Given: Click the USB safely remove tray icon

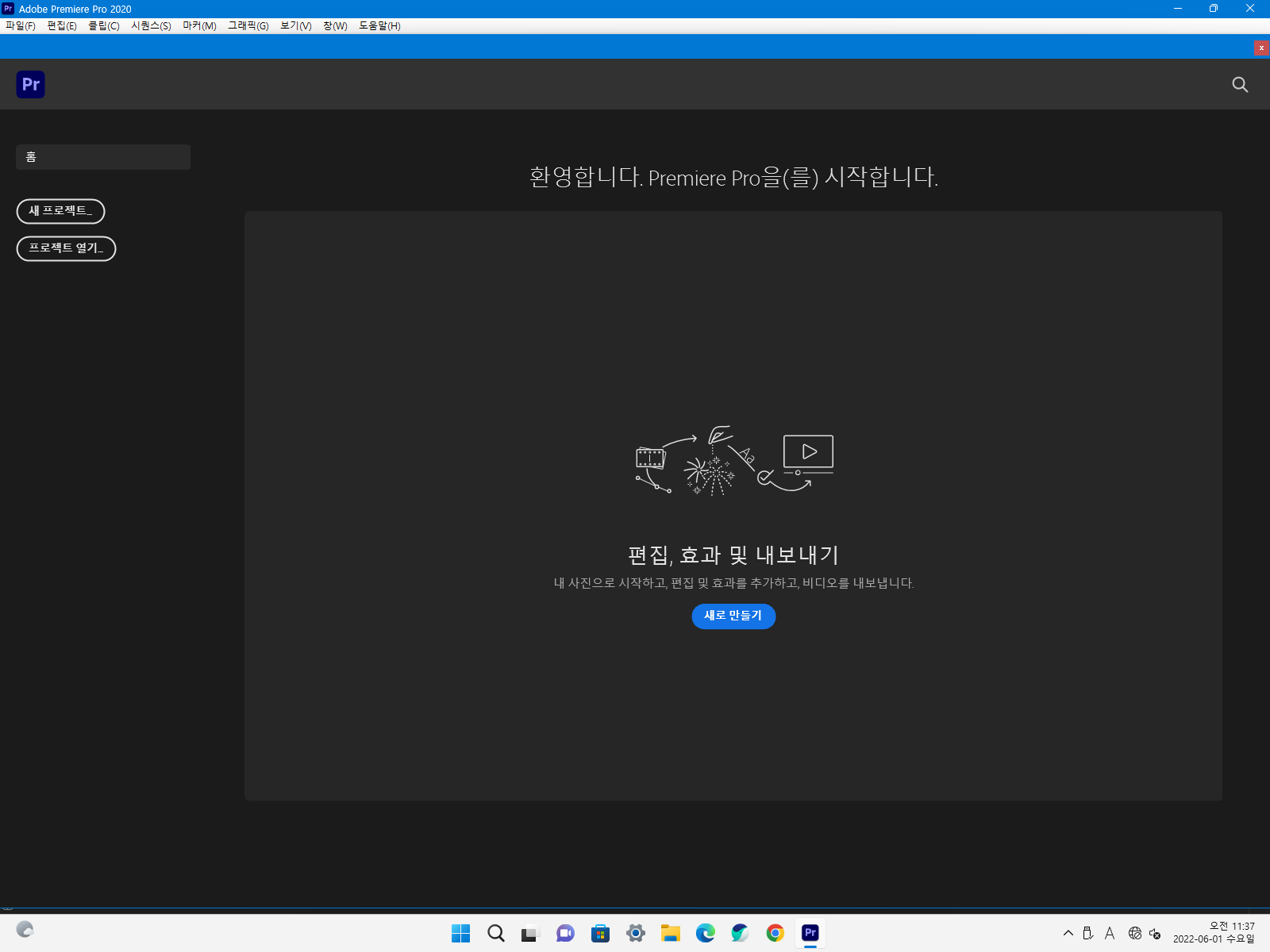Looking at the screenshot, I should (x=1088, y=933).
